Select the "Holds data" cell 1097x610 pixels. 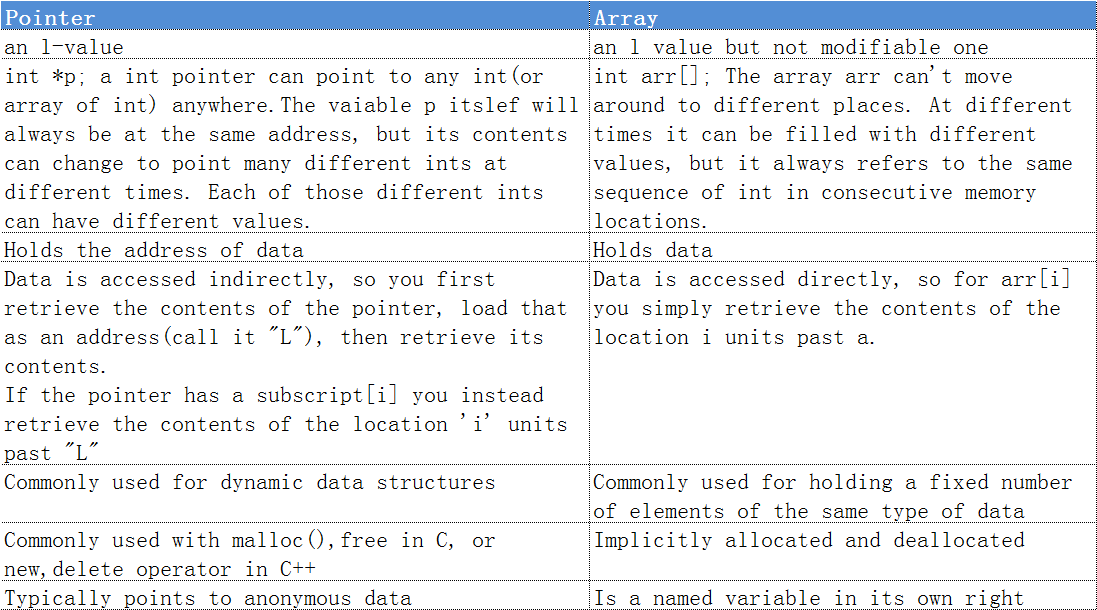coord(843,250)
